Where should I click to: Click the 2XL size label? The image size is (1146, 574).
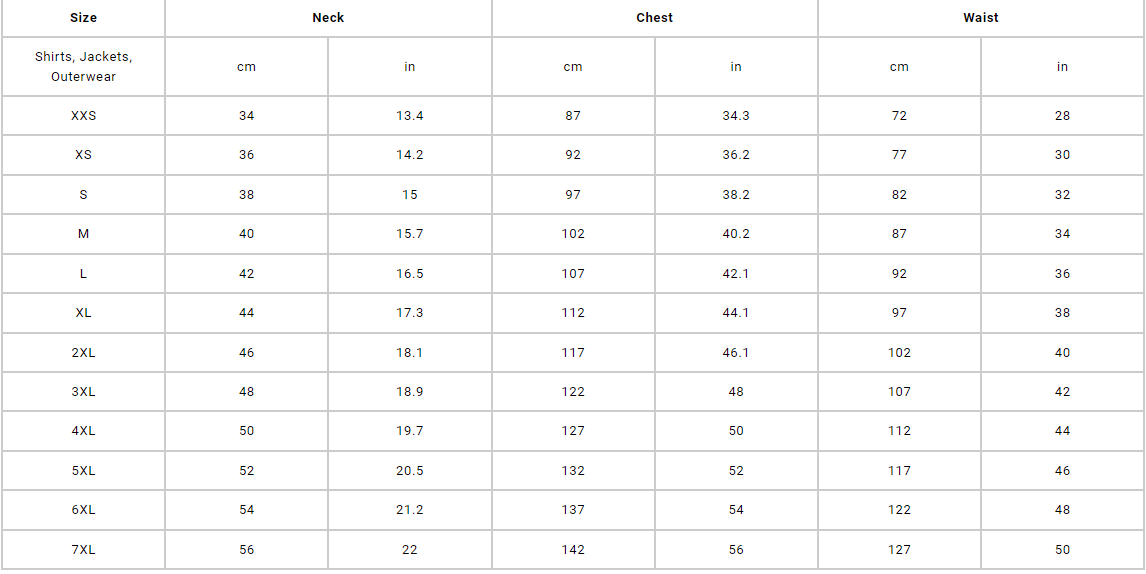click(83, 352)
